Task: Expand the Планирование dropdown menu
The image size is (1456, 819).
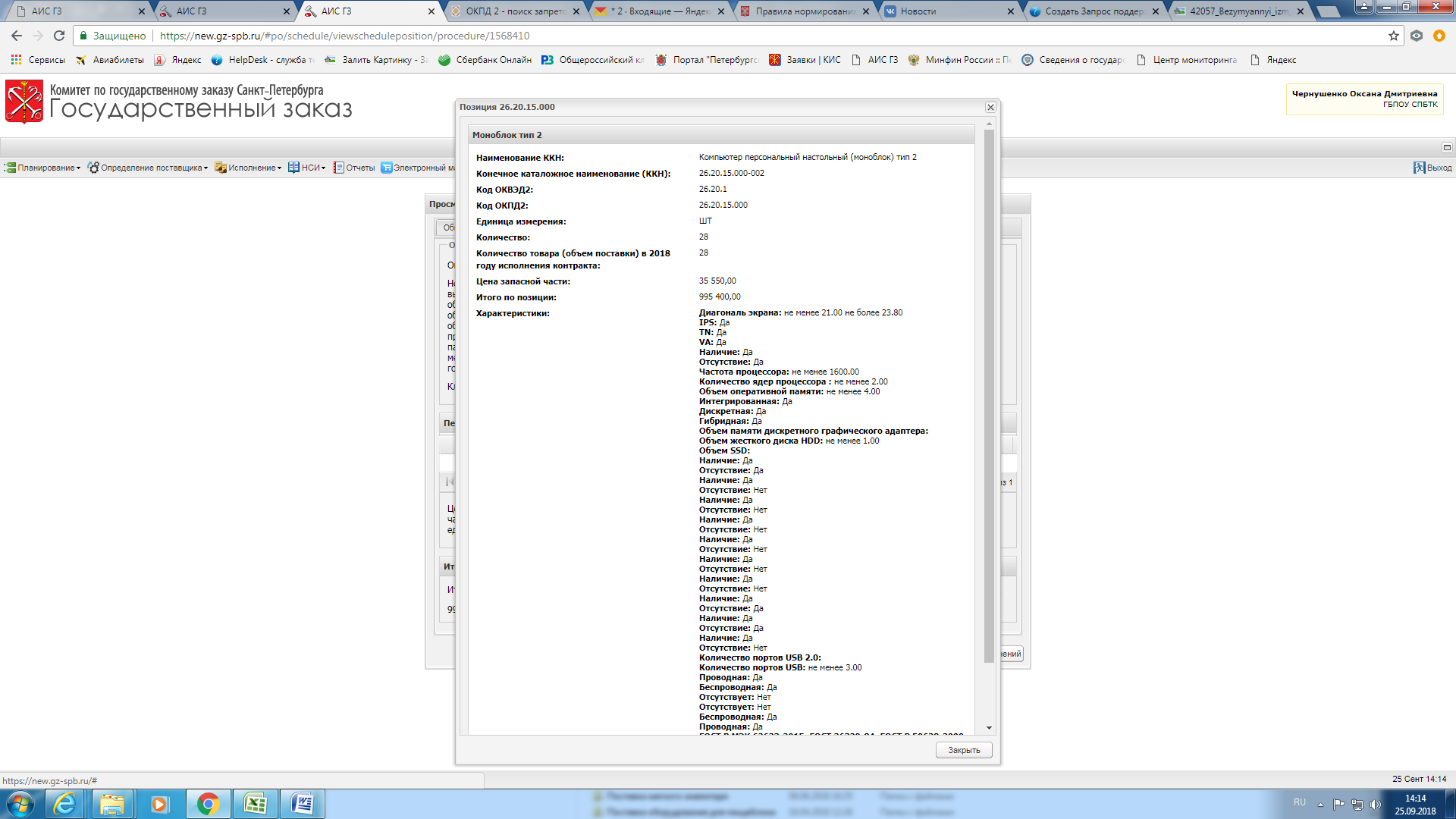Action: coord(42,168)
